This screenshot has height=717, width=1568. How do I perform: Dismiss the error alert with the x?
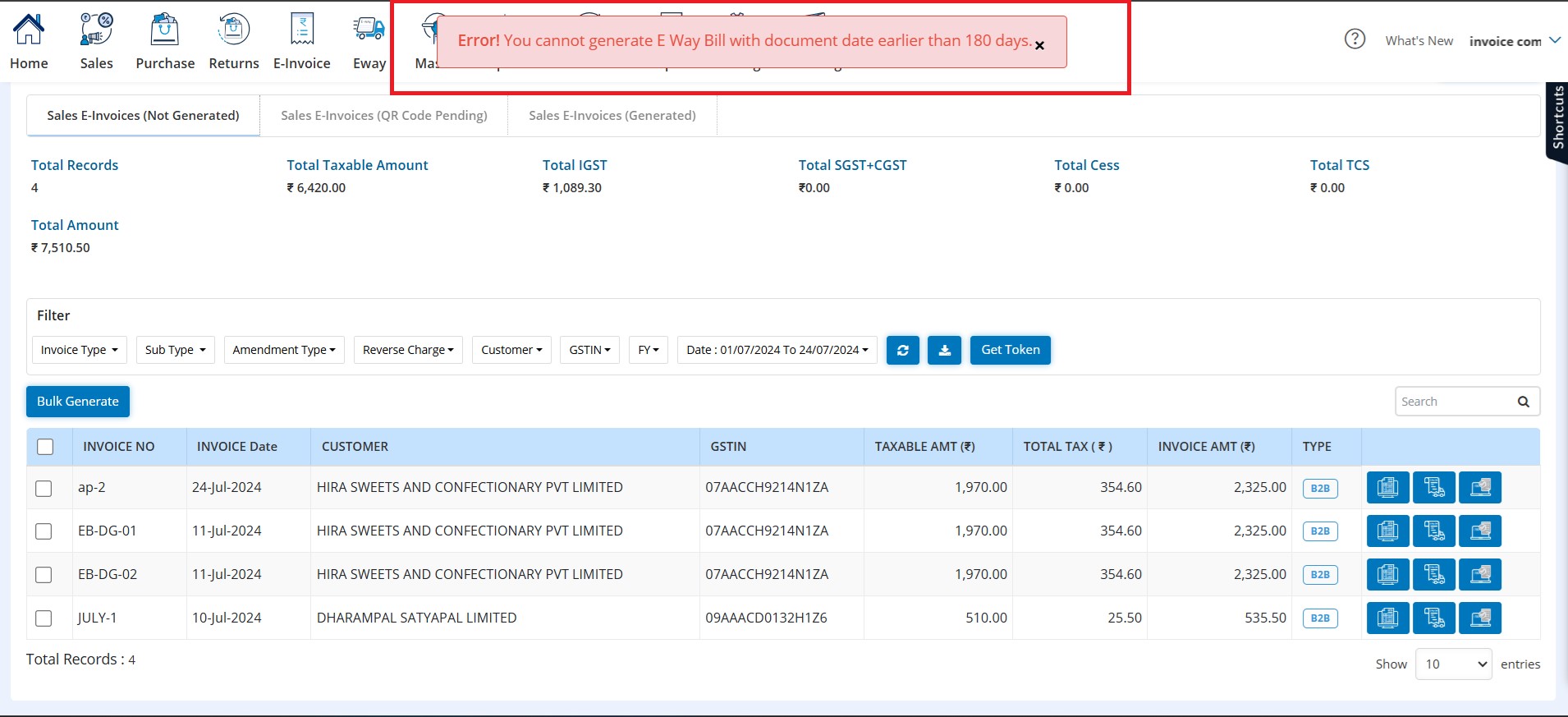tap(1039, 45)
